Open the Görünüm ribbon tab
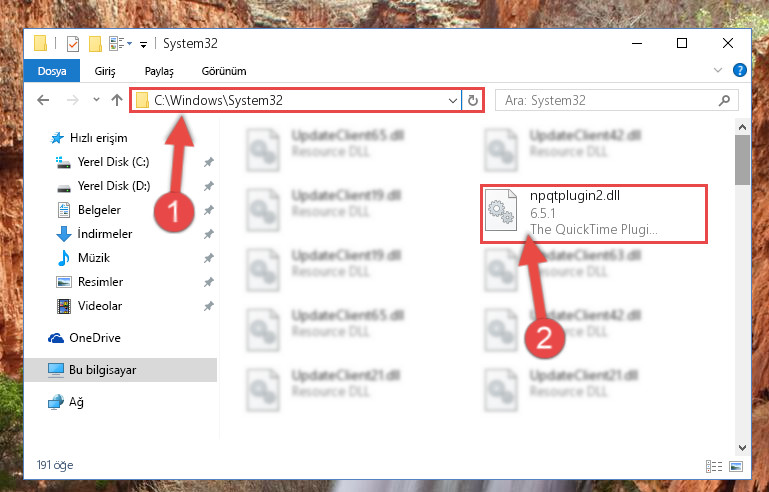 click(224, 71)
